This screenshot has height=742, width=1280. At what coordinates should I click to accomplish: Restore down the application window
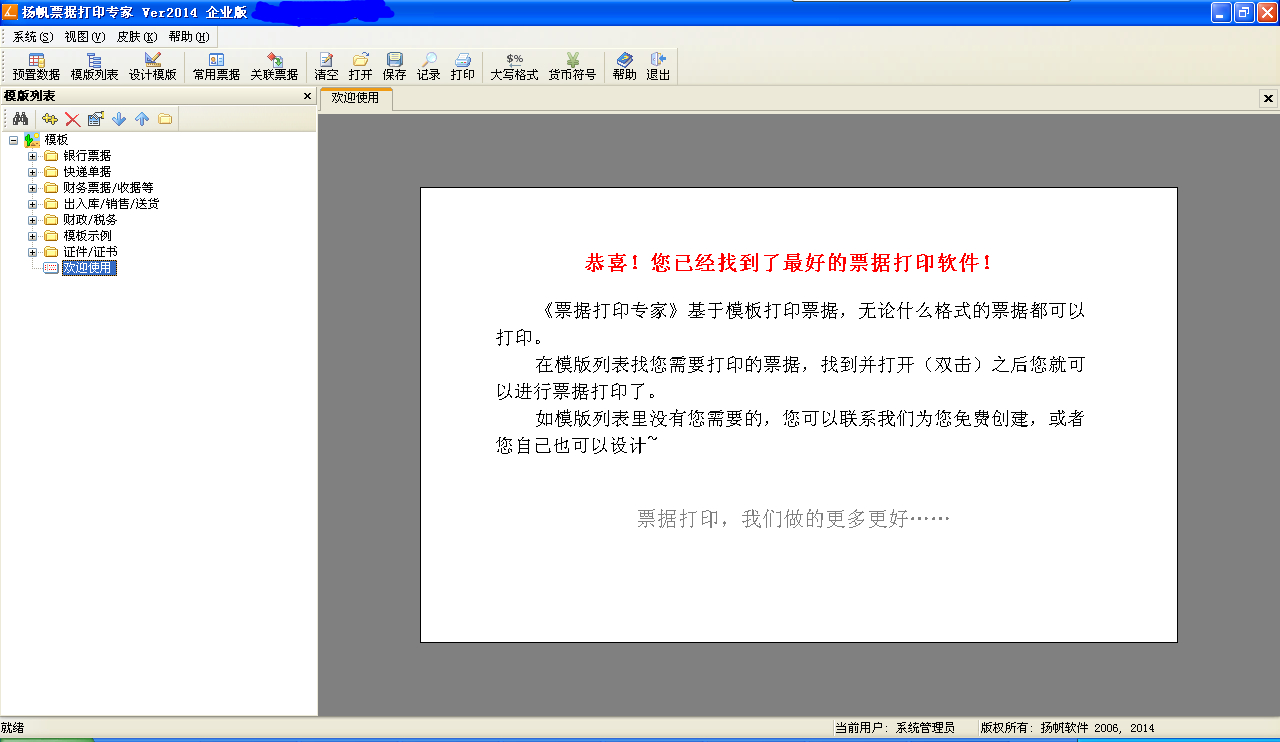point(1244,12)
